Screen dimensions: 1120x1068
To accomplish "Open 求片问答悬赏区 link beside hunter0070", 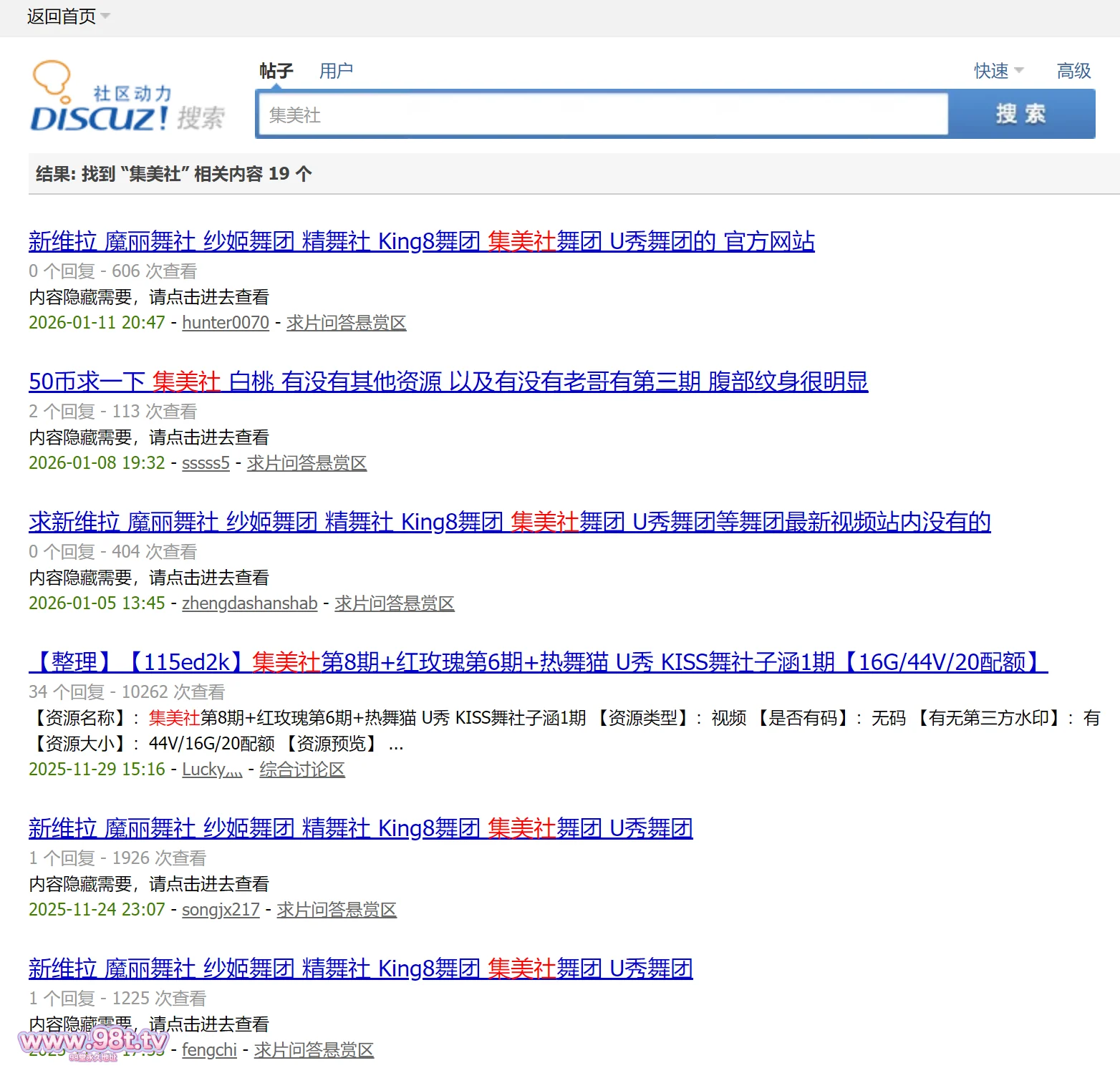I will [346, 323].
